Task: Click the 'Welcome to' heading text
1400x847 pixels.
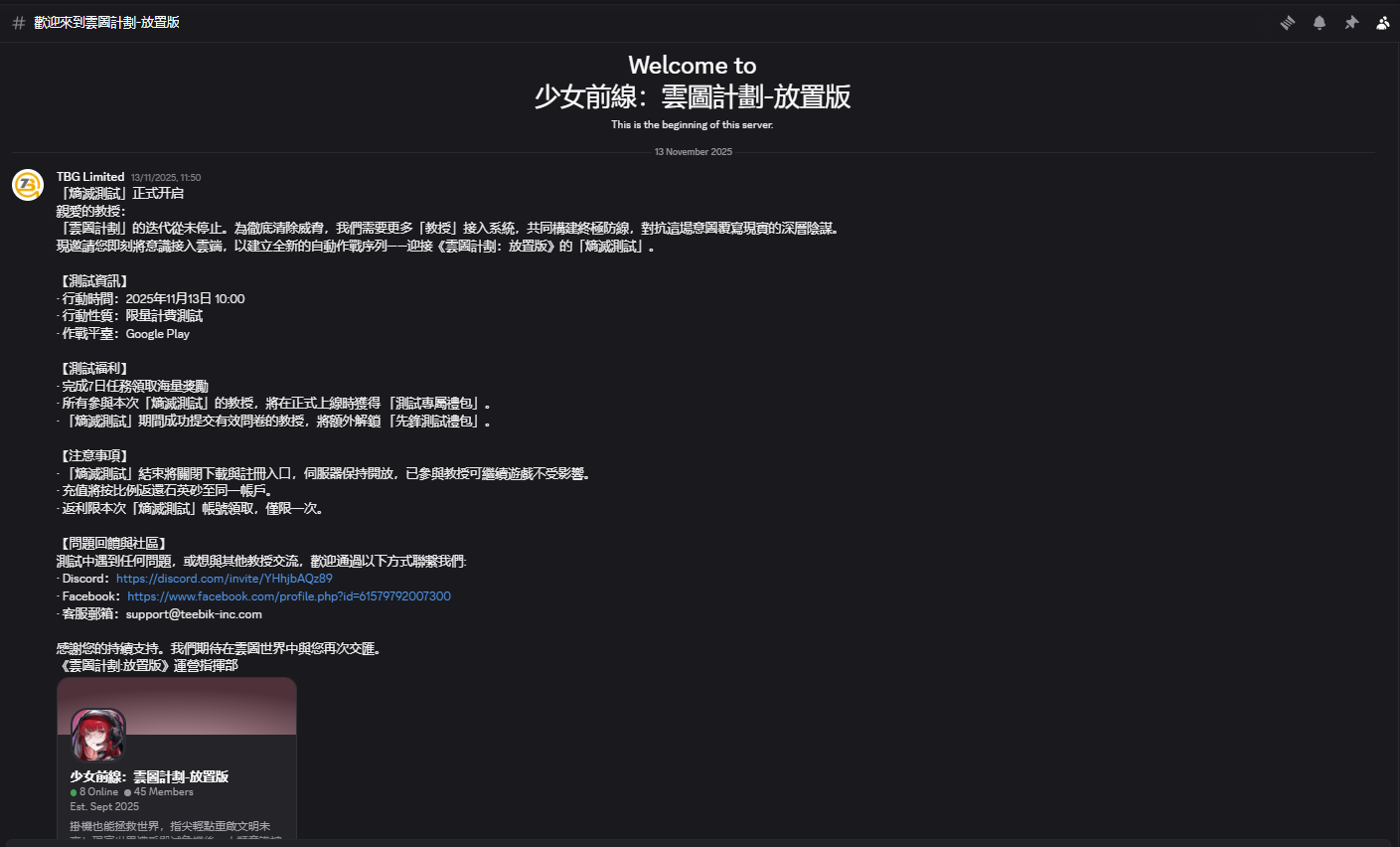Action: click(x=693, y=66)
